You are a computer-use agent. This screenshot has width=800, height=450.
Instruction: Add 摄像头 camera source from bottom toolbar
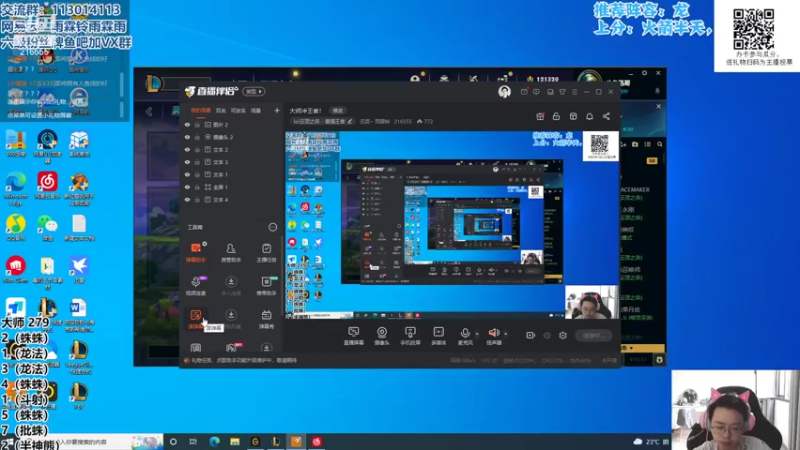click(382, 336)
